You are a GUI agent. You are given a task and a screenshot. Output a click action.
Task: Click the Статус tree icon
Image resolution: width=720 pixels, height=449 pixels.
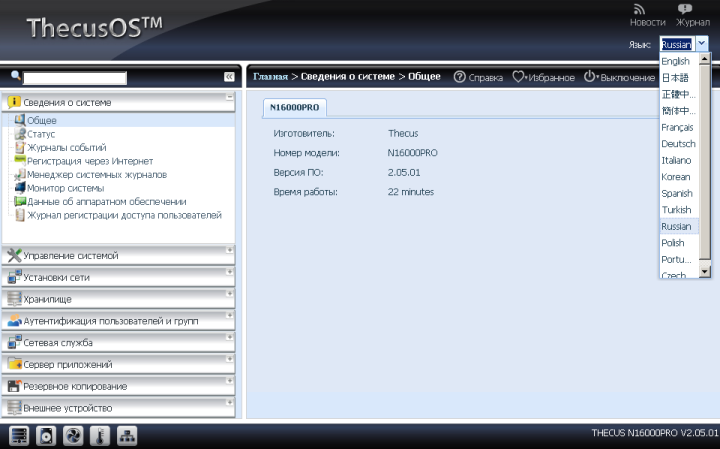20,134
